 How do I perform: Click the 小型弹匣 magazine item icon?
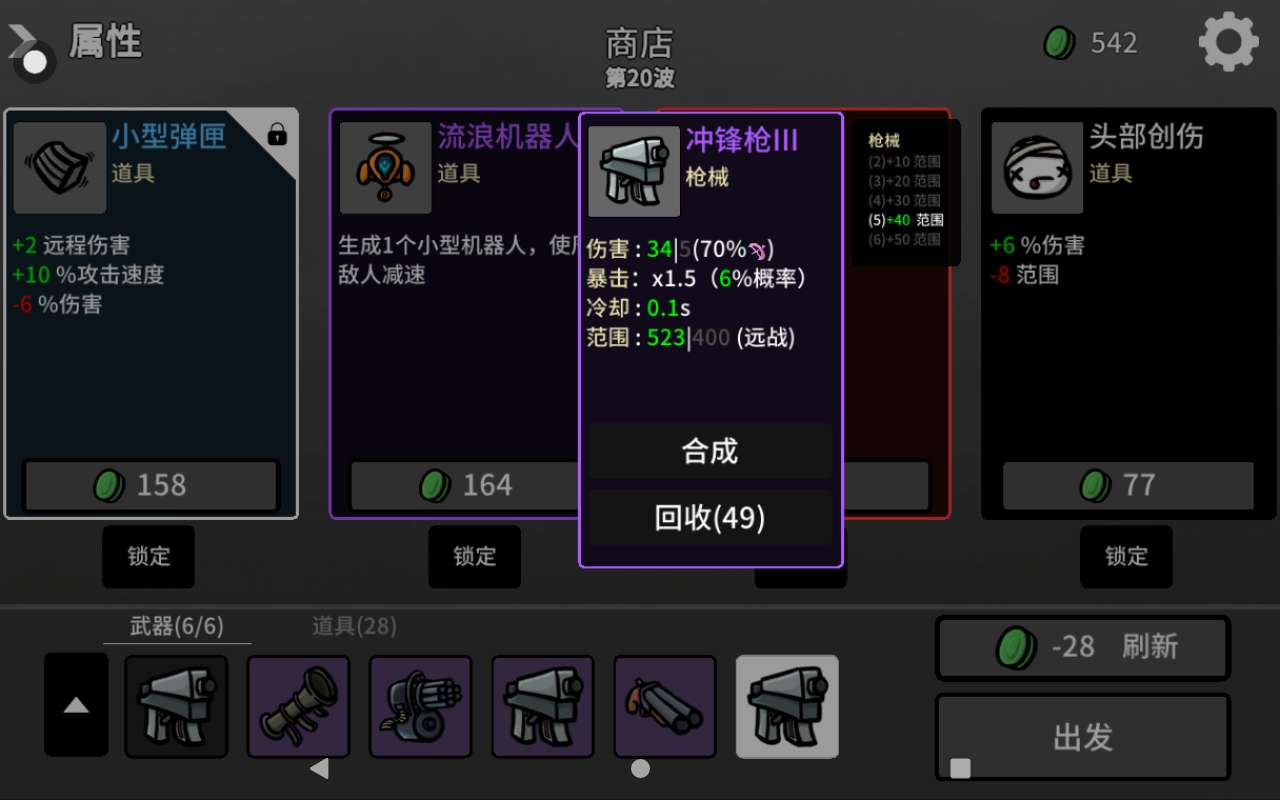tap(60, 168)
